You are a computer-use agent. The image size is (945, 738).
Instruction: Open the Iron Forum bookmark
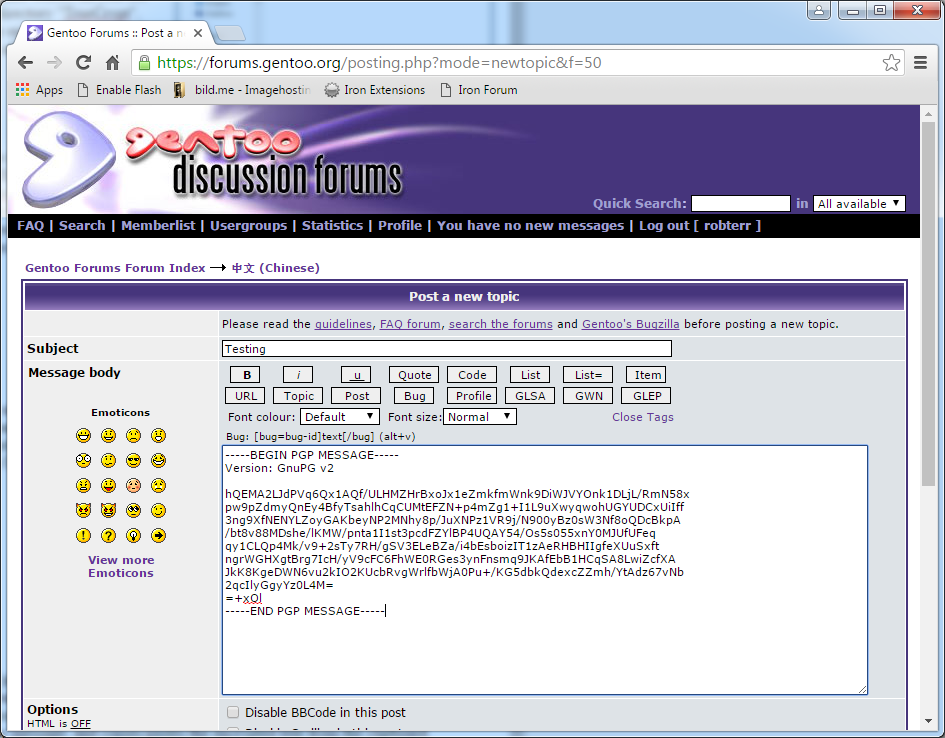tap(479, 90)
